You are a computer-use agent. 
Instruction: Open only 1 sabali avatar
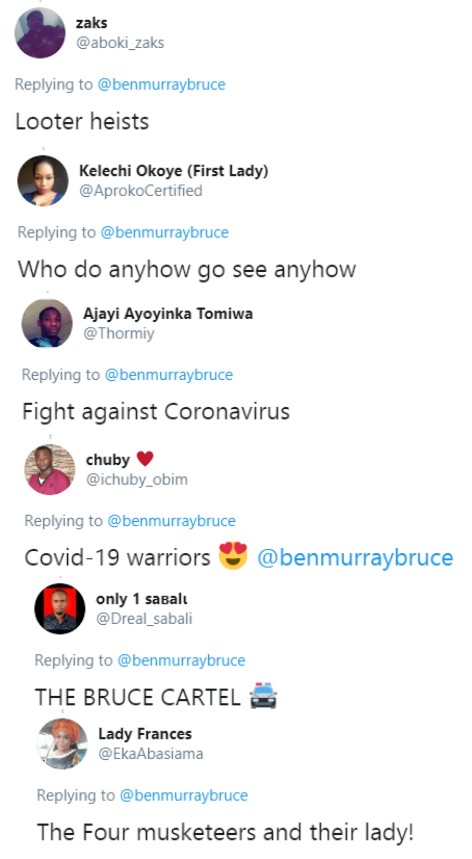[x=60, y=609]
